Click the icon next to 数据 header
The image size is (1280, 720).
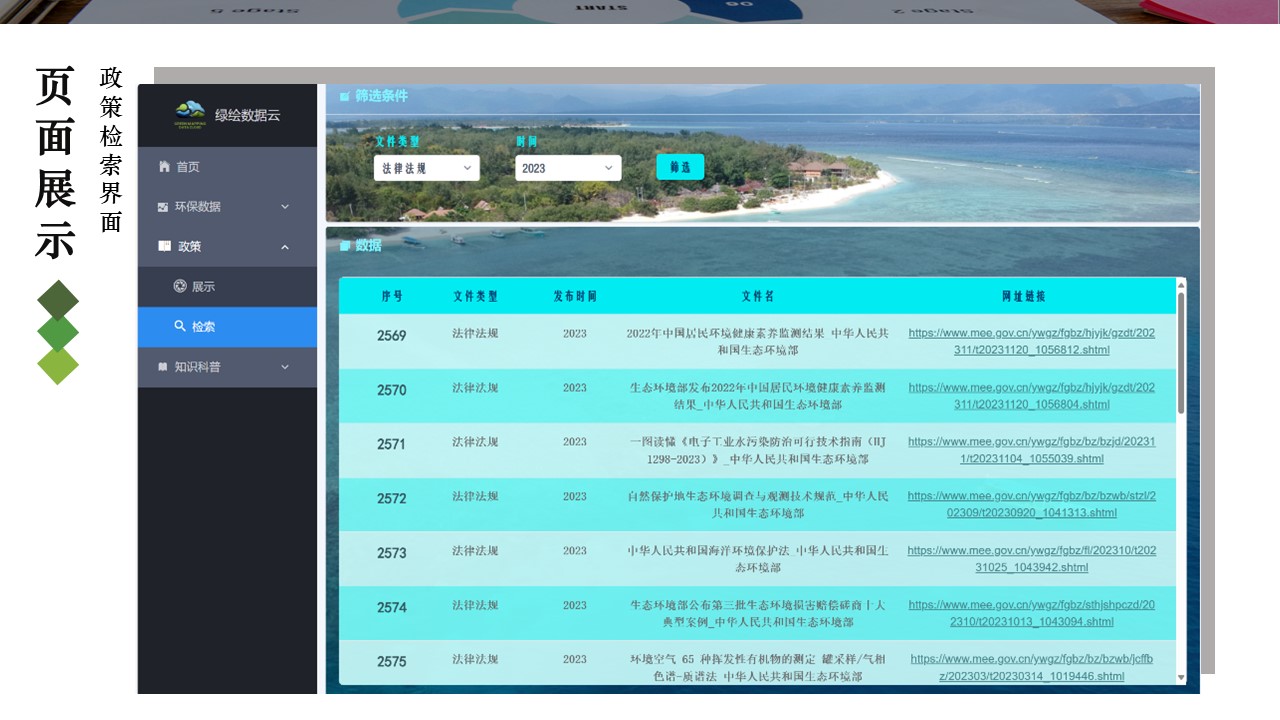point(345,245)
